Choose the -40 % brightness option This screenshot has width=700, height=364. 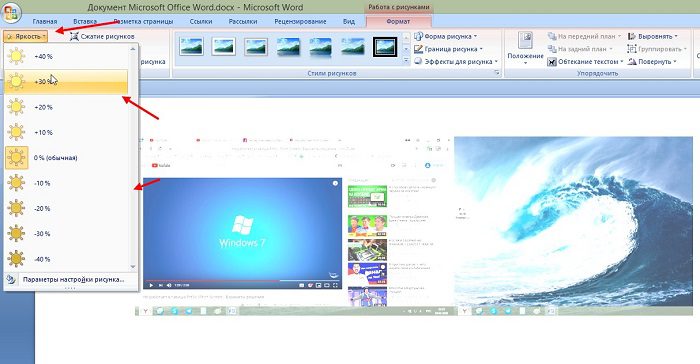tap(66, 259)
